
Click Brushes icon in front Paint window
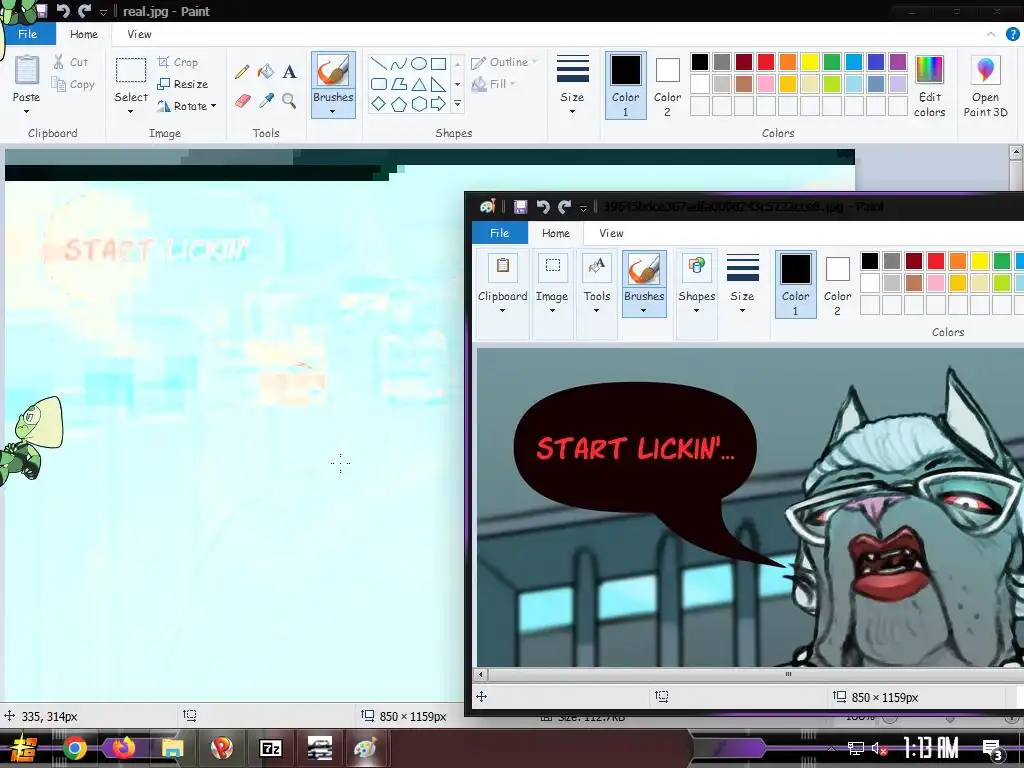[x=644, y=269]
